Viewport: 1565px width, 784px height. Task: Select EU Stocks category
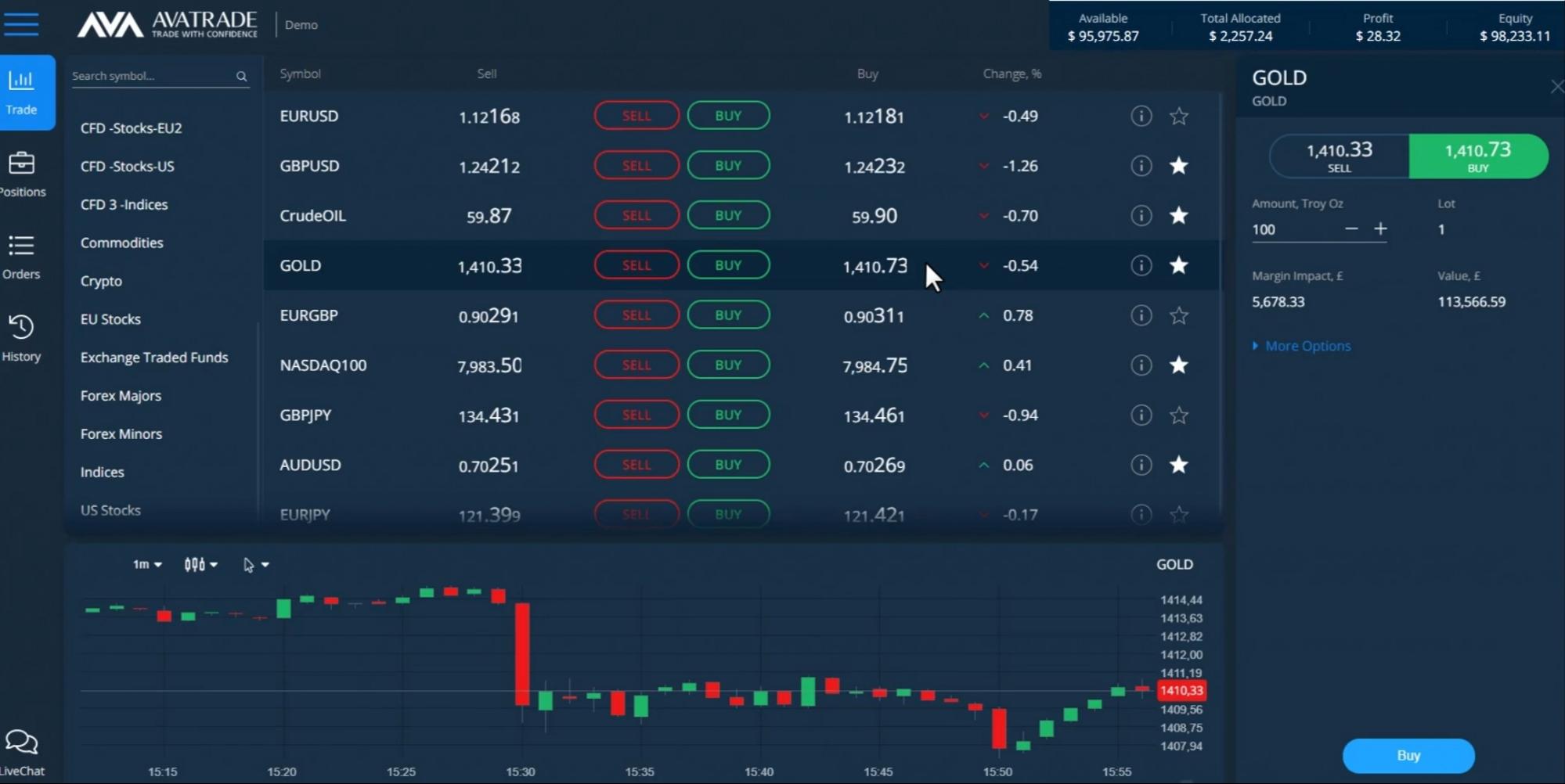tap(110, 319)
